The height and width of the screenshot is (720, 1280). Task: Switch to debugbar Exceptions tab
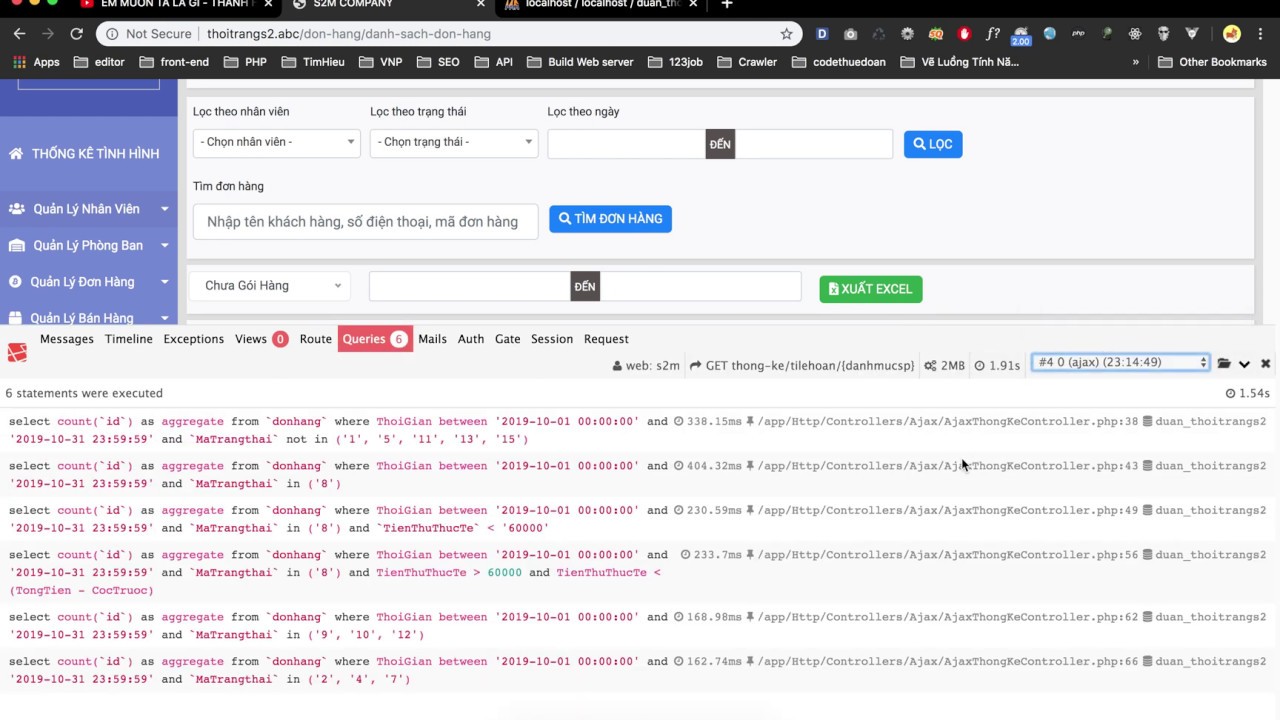(194, 339)
